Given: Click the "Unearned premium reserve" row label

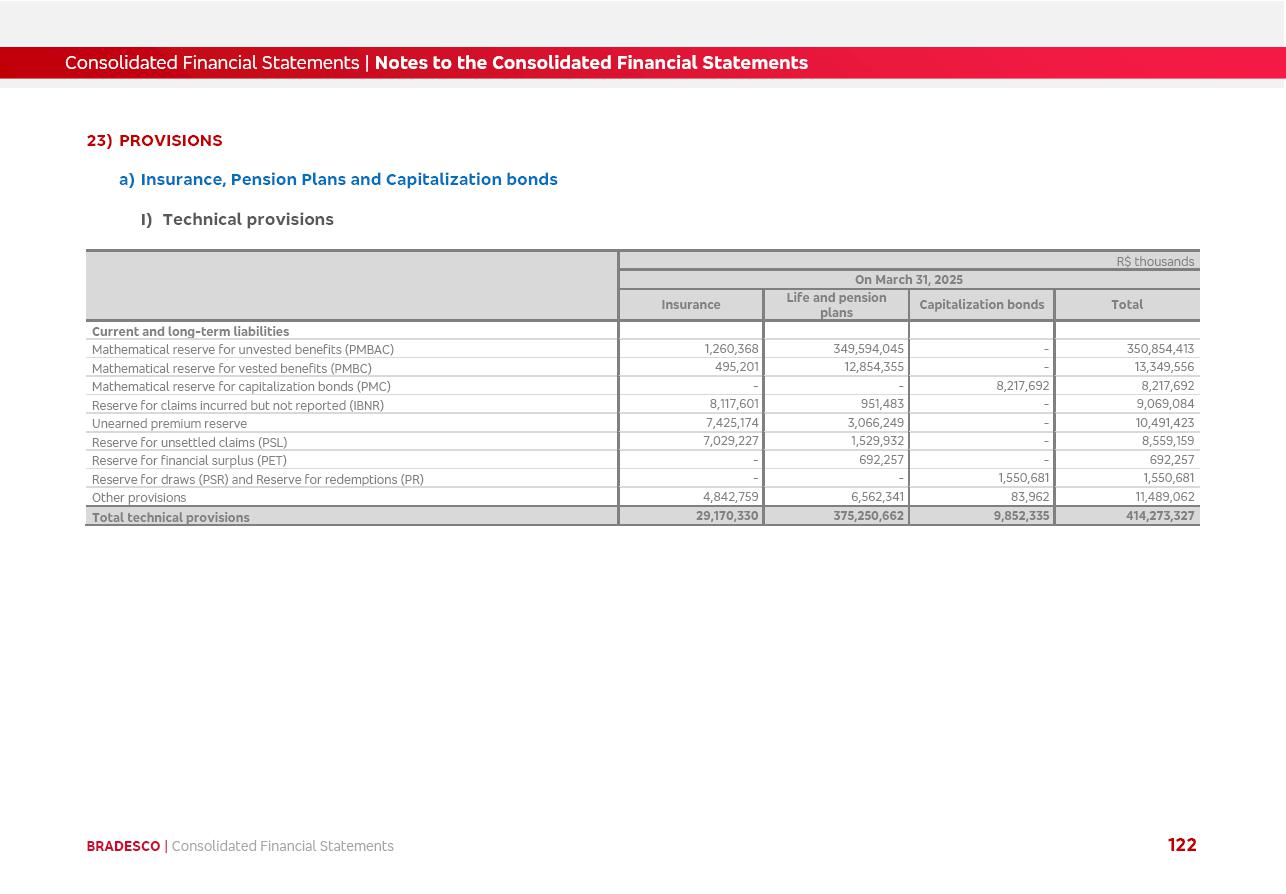Looking at the screenshot, I should click(169, 424).
